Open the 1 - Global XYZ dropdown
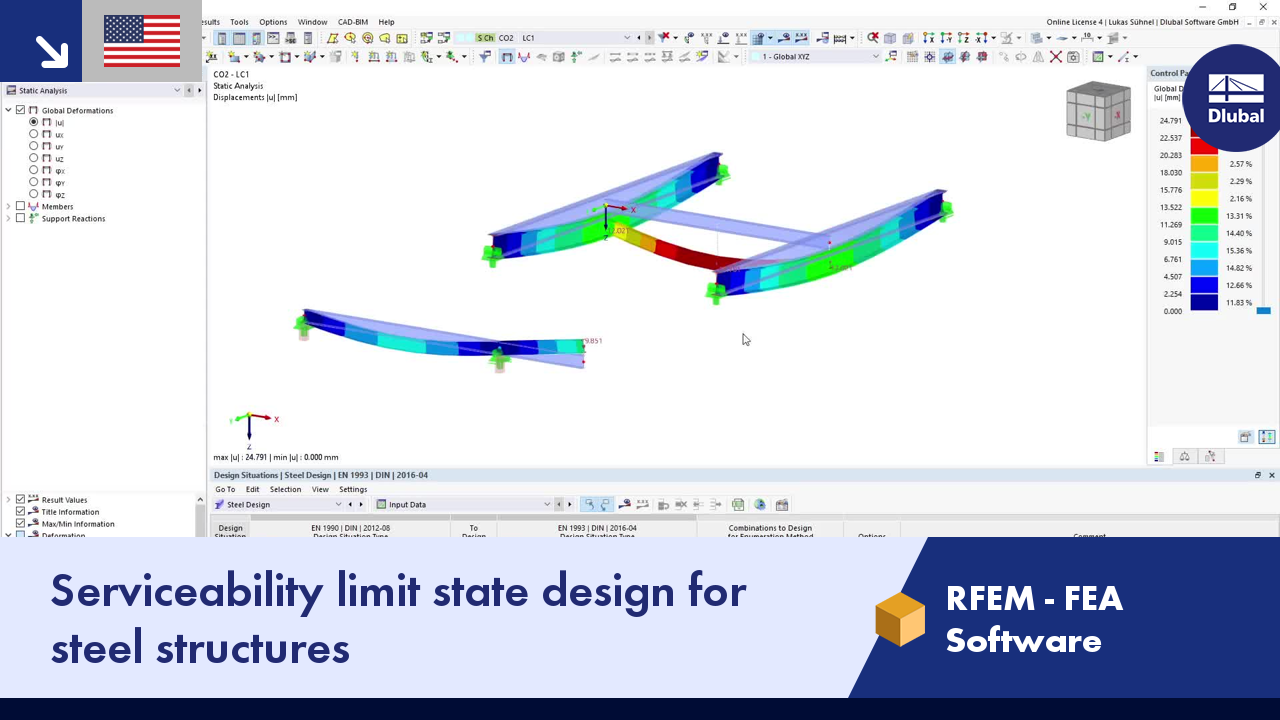This screenshot has width=1280, height=720. pyautogui.click(x=875, y=56)
